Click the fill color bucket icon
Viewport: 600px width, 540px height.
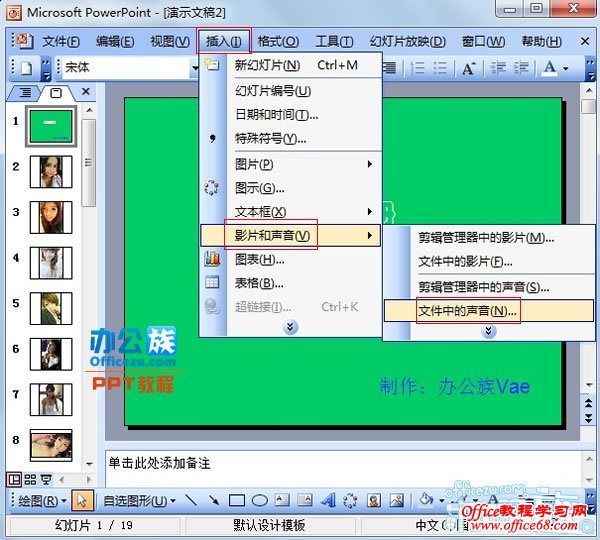(426, 499)
